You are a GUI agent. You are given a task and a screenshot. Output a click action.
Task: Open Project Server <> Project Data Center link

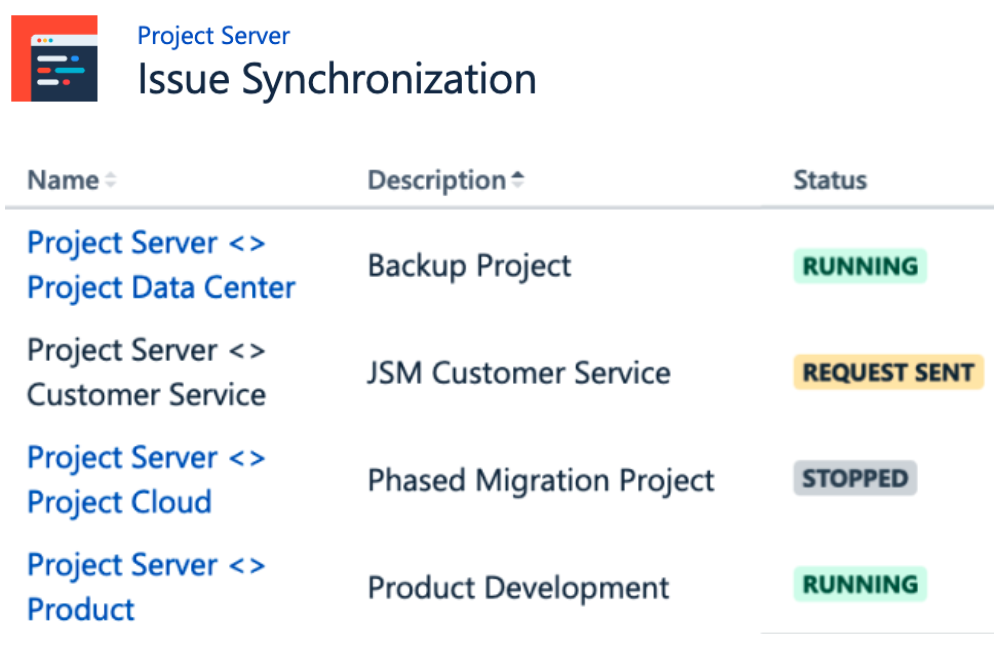160,265
